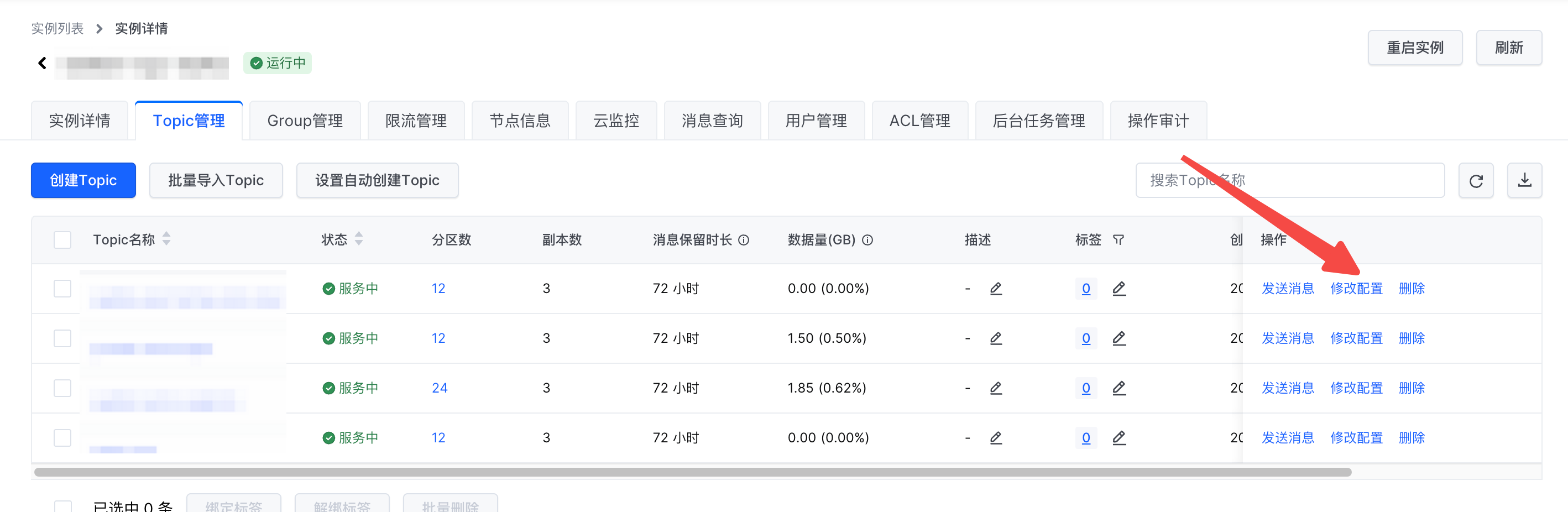Click 修改配置 in the first row

[1356, 289]
